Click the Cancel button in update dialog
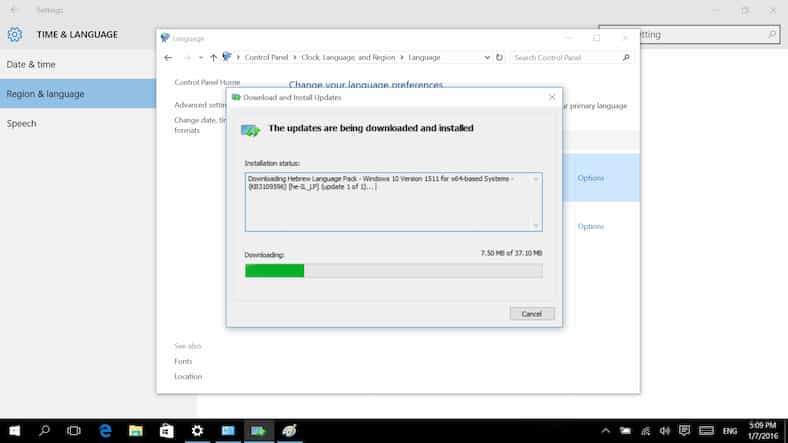 [531, 313]
